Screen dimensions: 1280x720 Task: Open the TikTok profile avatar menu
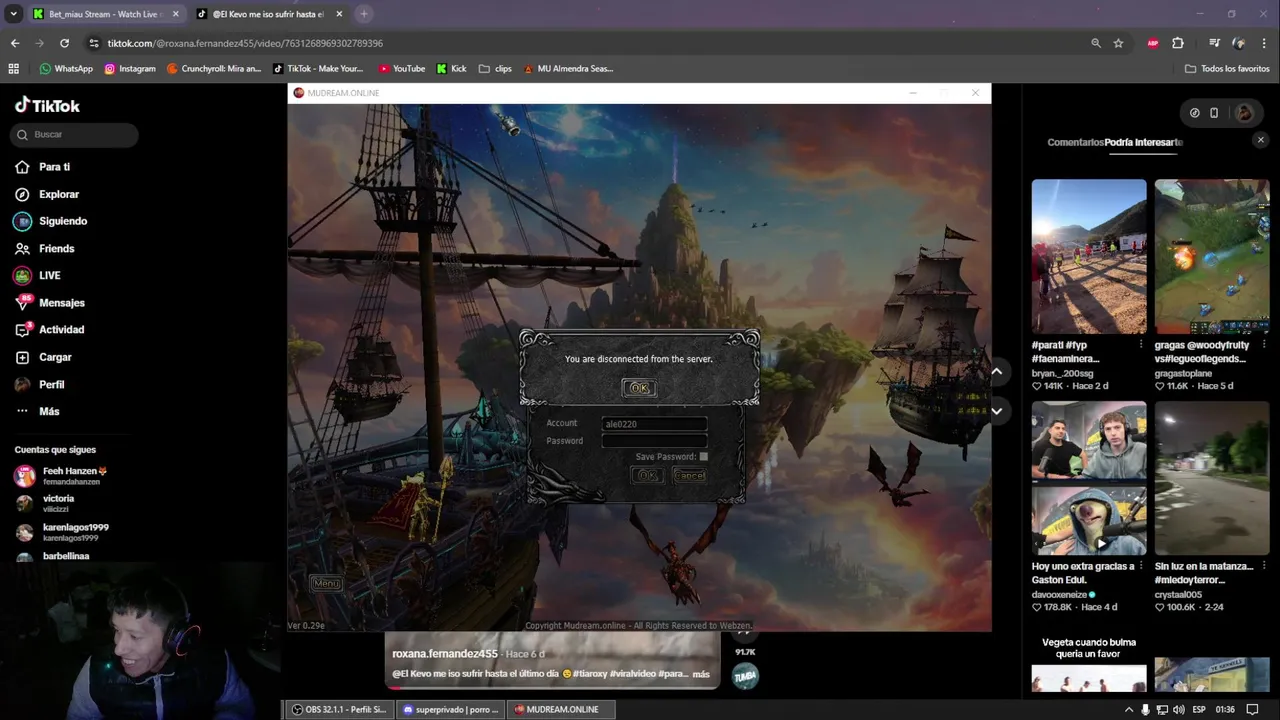1244,113
